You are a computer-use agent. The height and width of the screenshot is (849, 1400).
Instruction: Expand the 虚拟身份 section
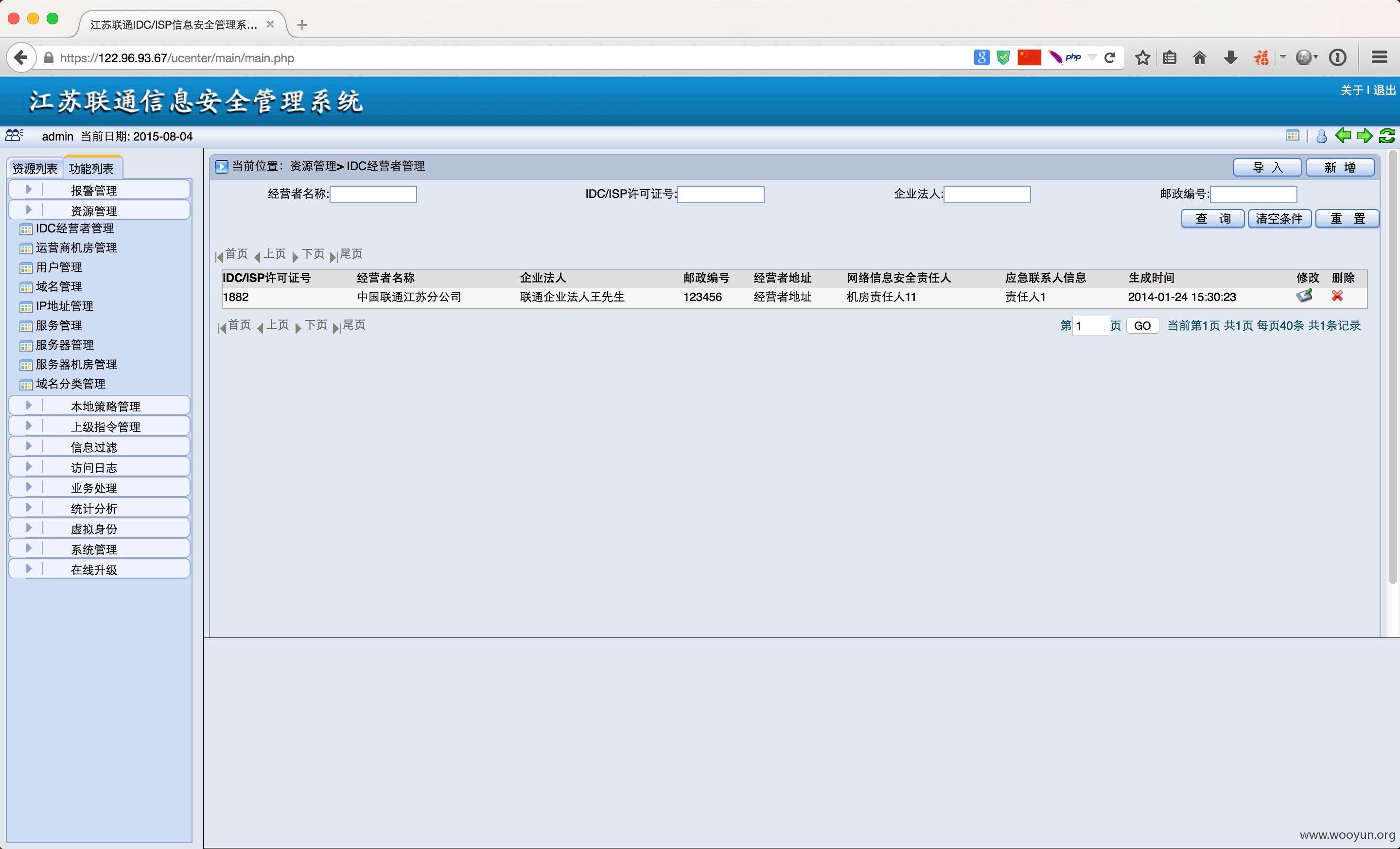[x=99, y=529]
